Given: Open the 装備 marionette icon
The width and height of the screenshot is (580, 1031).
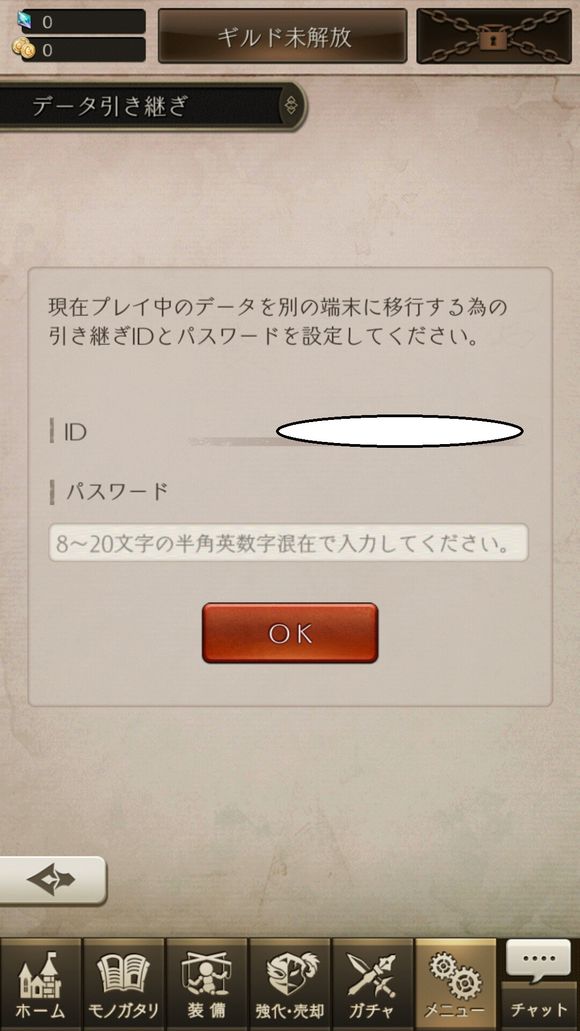Looking at the screenshot, I should [206, 984].
